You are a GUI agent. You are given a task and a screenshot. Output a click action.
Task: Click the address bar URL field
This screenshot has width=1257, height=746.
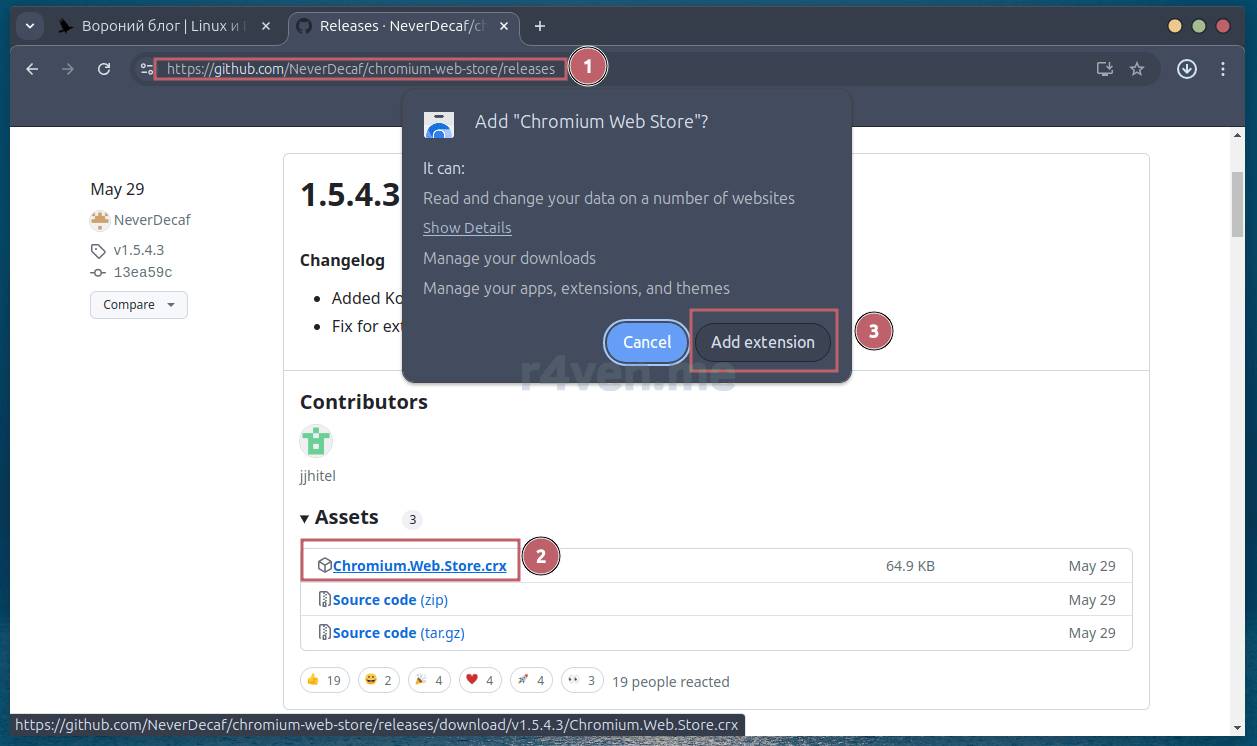pyautogui.click(x=360, y=69)
